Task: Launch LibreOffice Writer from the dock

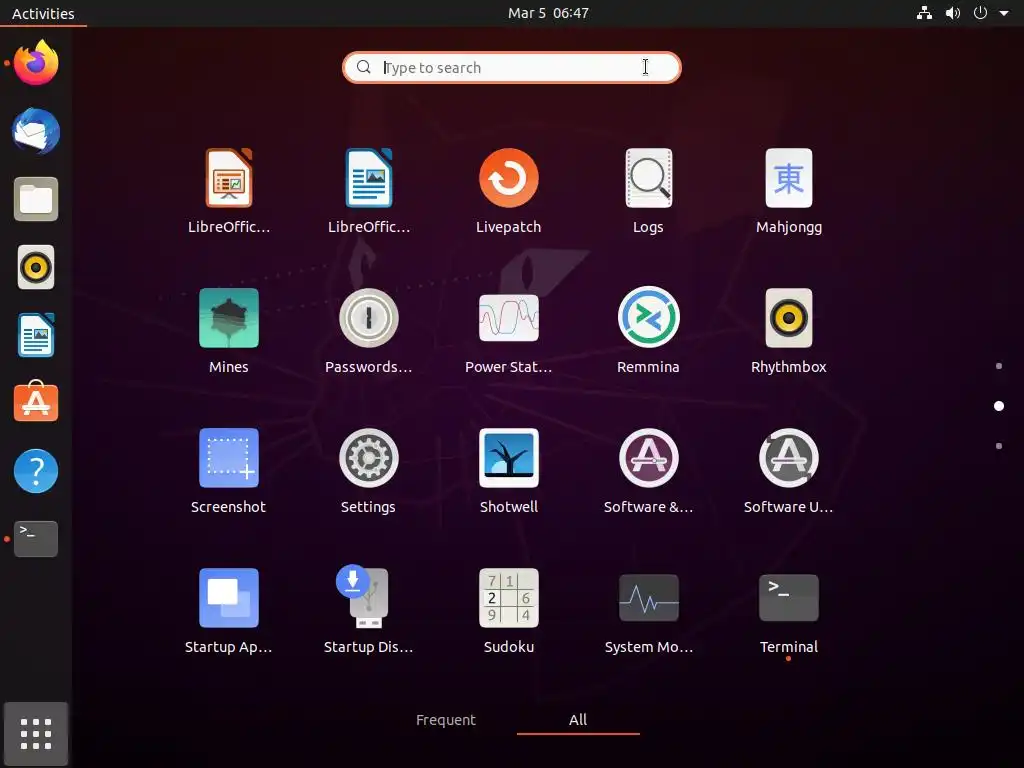Action: point(36,335)
